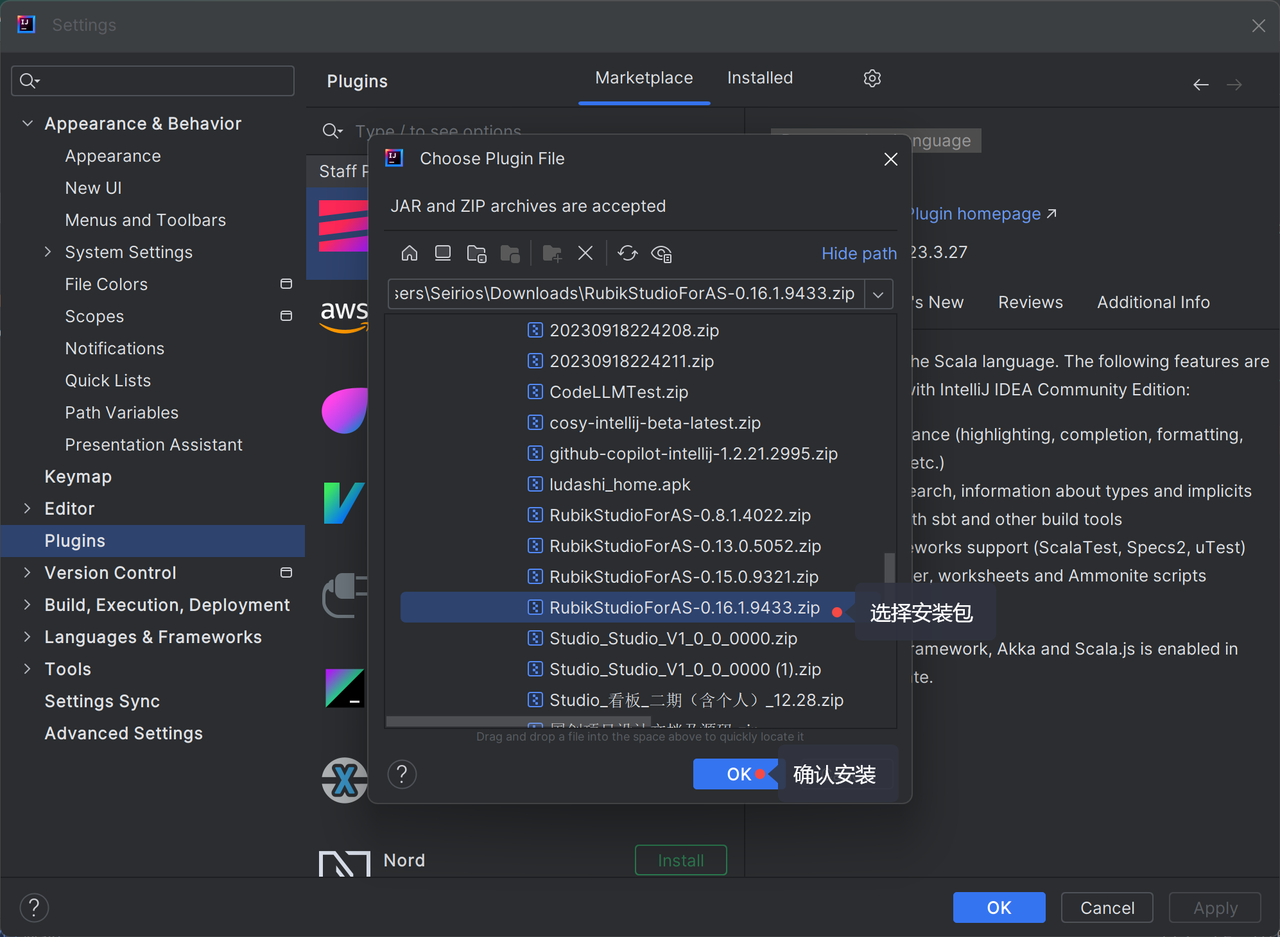This screenshot has height=937, width=1280.
Task: Select RubikStudioForAS-0.15.0.9321.zip file
Action: tap(683, 577)
